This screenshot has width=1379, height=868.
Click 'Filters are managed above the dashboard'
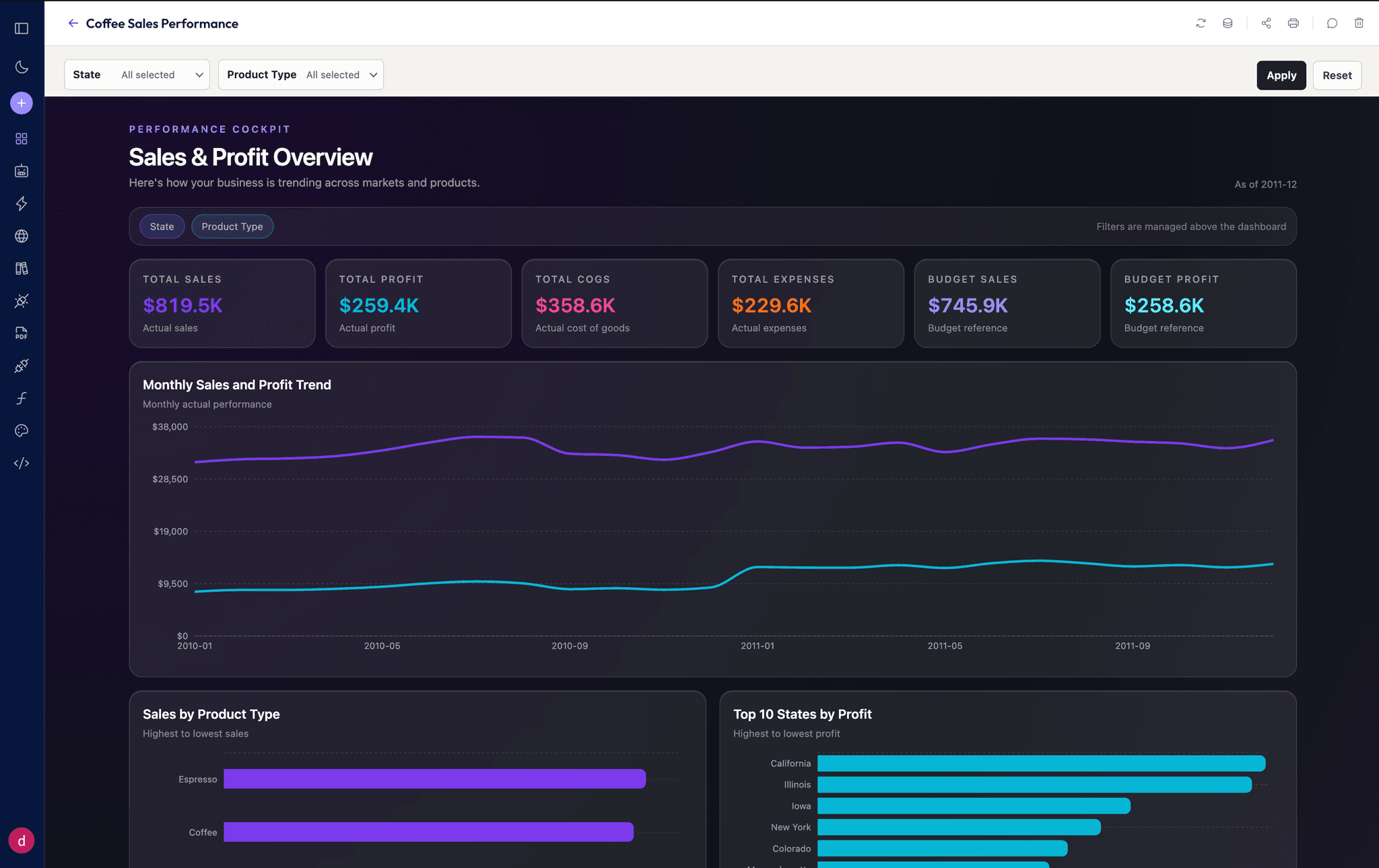click(x=1191, y=227)
